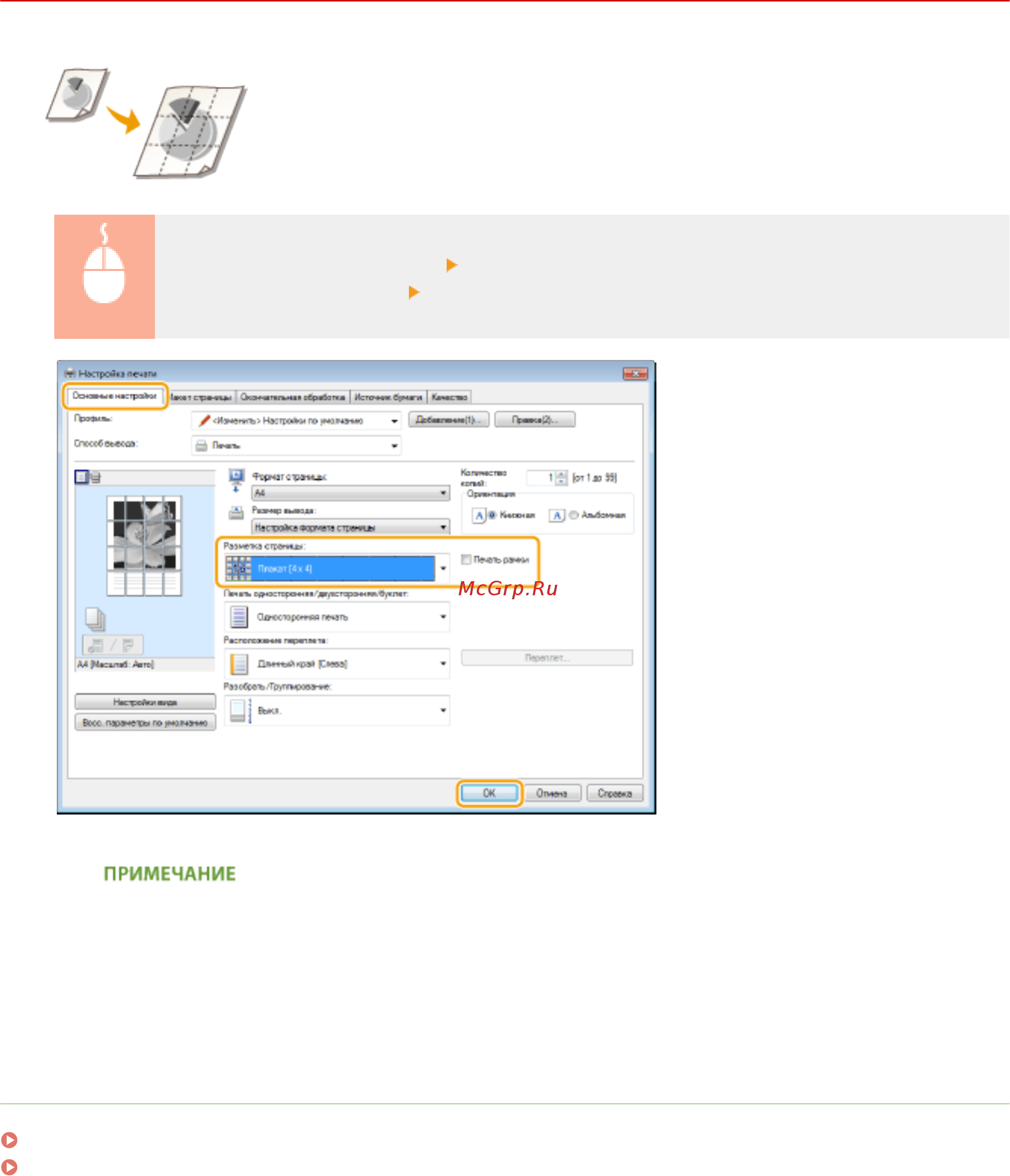Select Книжная portrait orientation radio button
Viewport: 1010px width, 1176px height.
(x=492, y=515)
